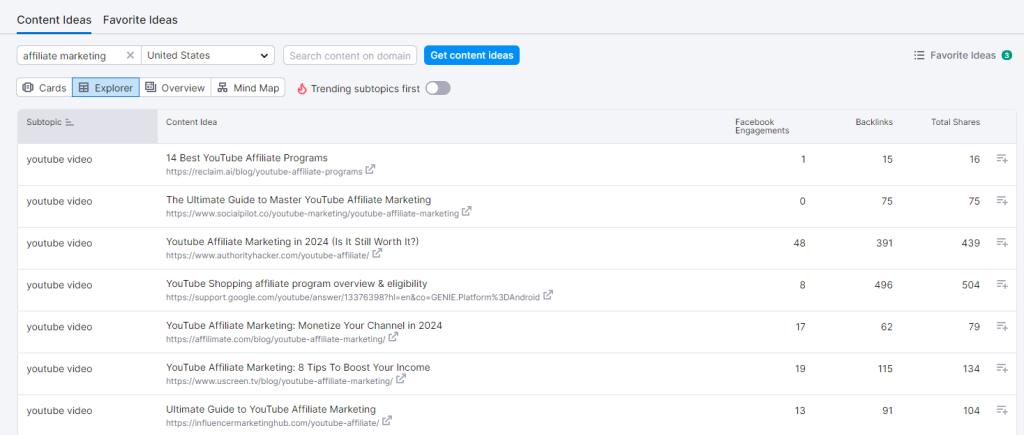
Task: Open '14 Best YouTube Affiliate Programs' title
Action: pyautogui.click(x=247, y=158)
